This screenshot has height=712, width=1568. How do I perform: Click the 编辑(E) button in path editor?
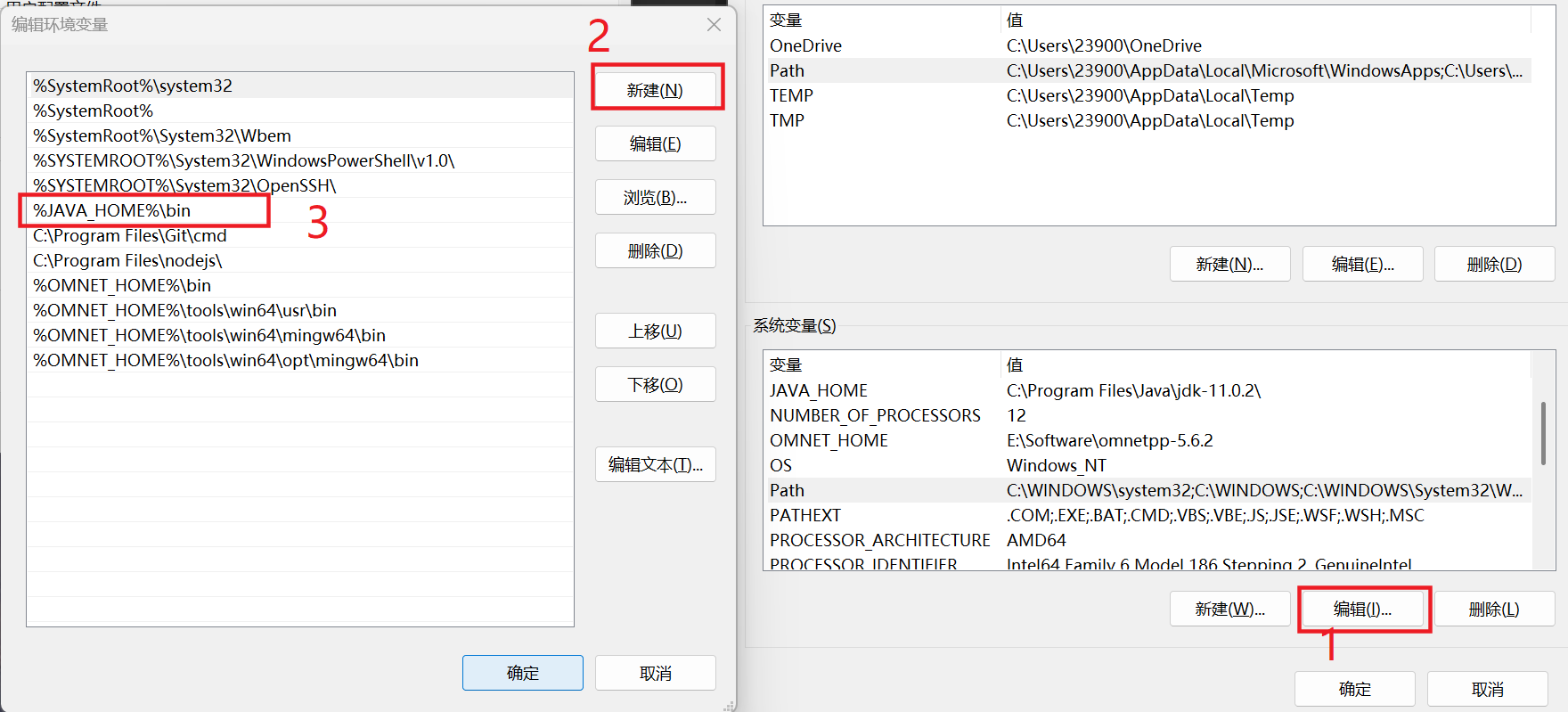(x=655, y=143)
